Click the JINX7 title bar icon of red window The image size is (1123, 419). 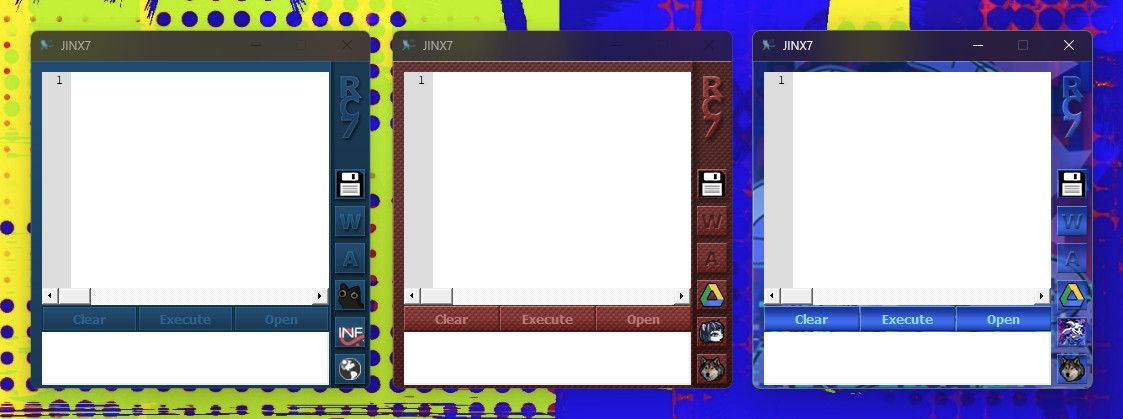(409, 45)
